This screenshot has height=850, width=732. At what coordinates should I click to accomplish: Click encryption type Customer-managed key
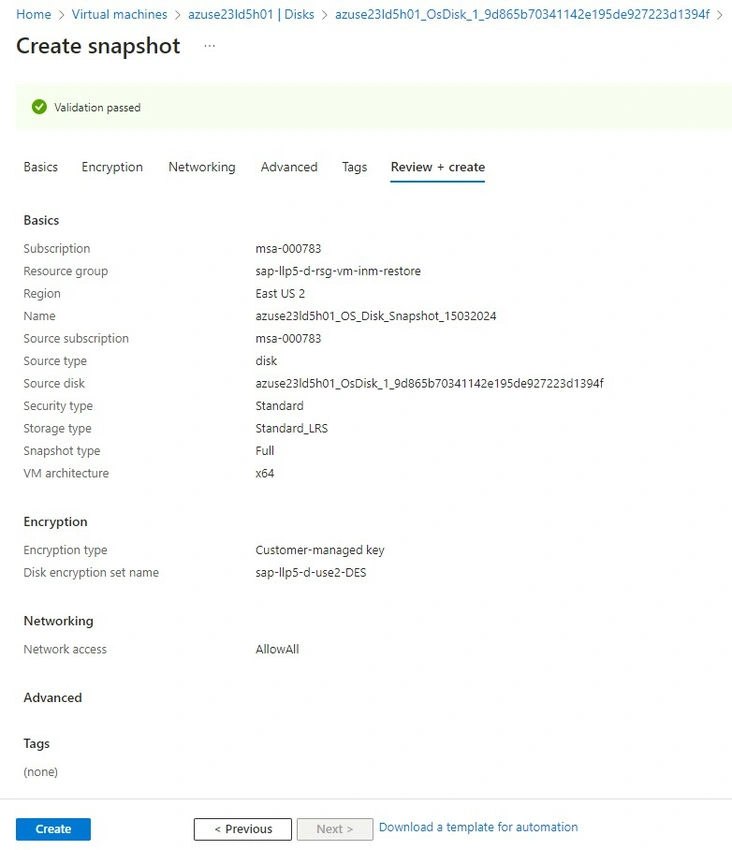[320, 550]
